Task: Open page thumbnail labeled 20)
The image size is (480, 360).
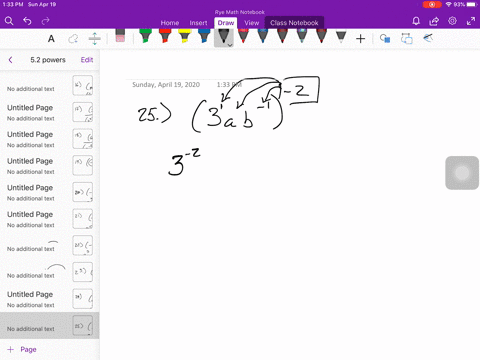Action: [83, 192]
